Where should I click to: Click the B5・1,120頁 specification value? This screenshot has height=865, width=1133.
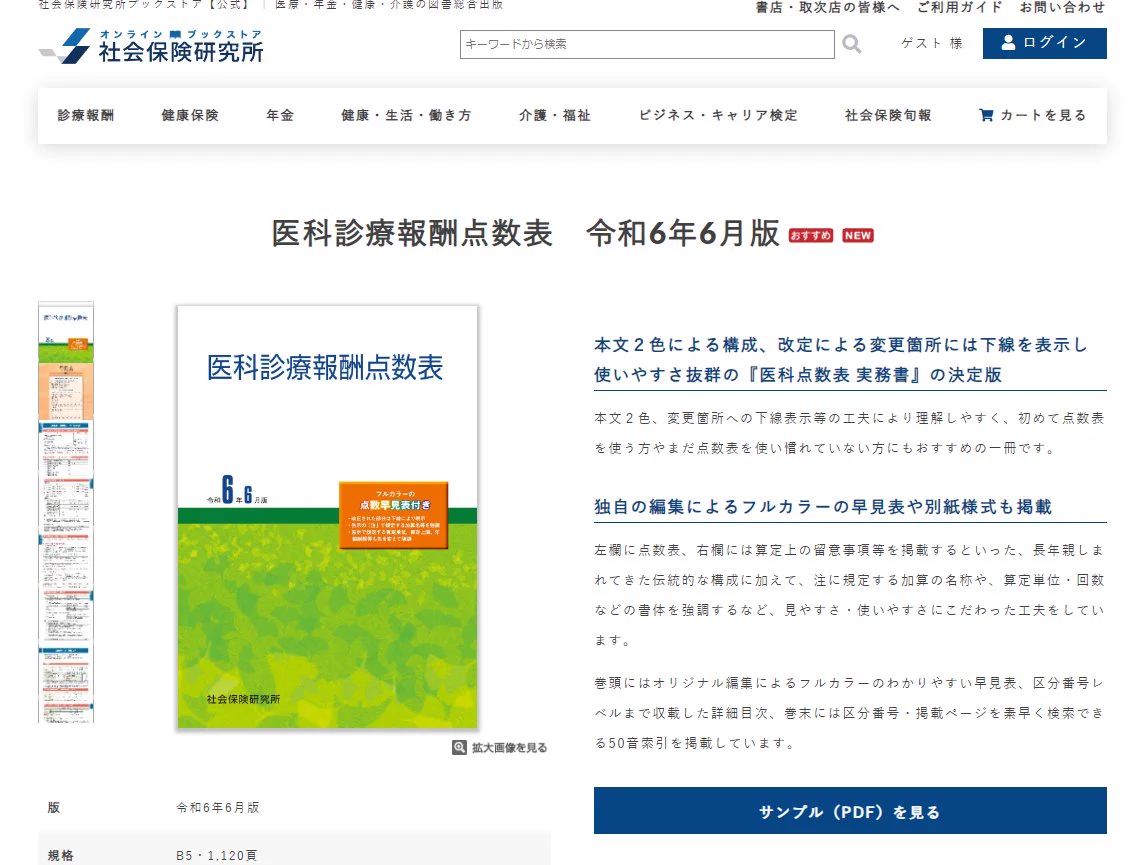217,856
